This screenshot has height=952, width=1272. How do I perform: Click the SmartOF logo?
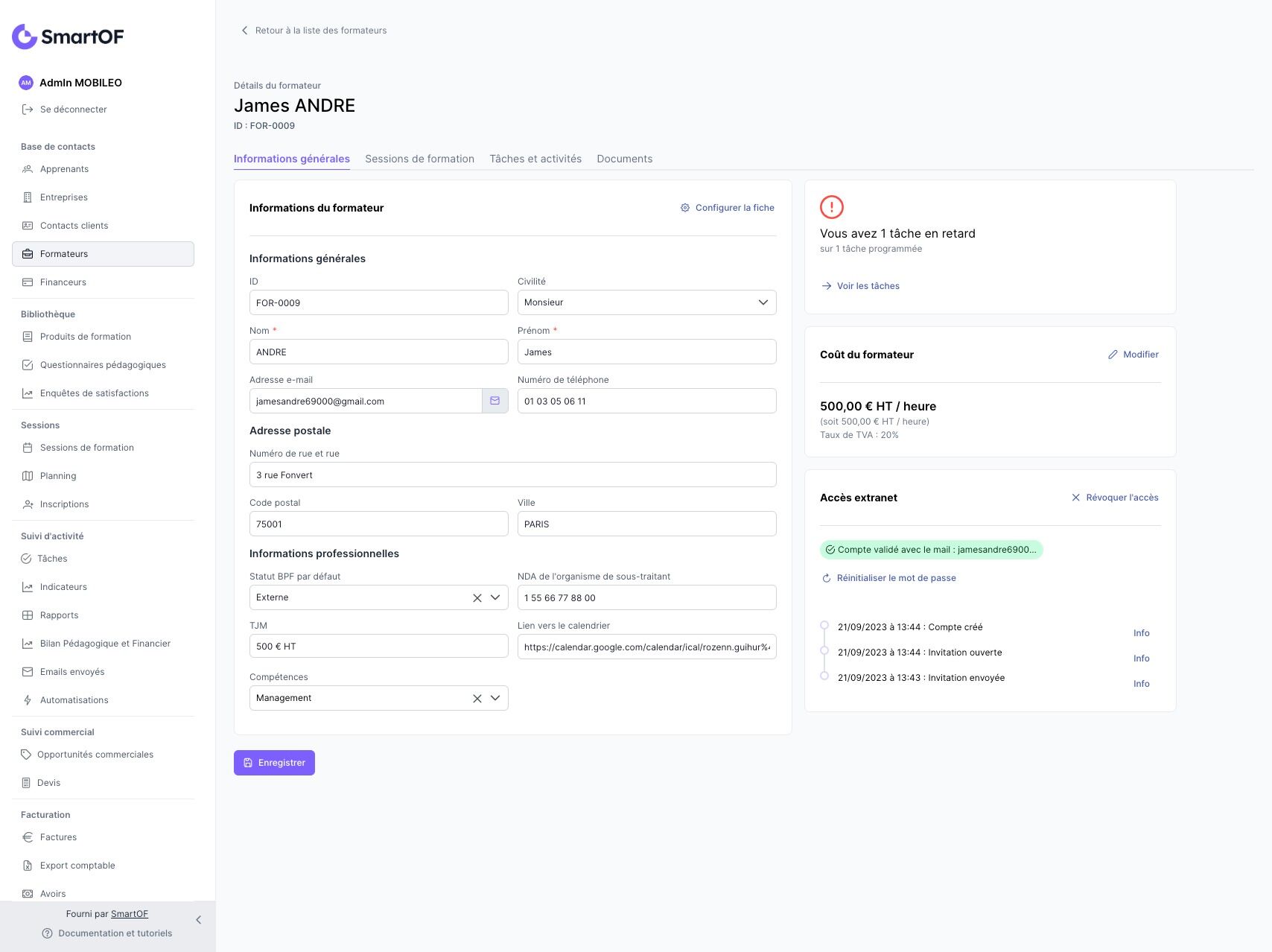point(68,37)
